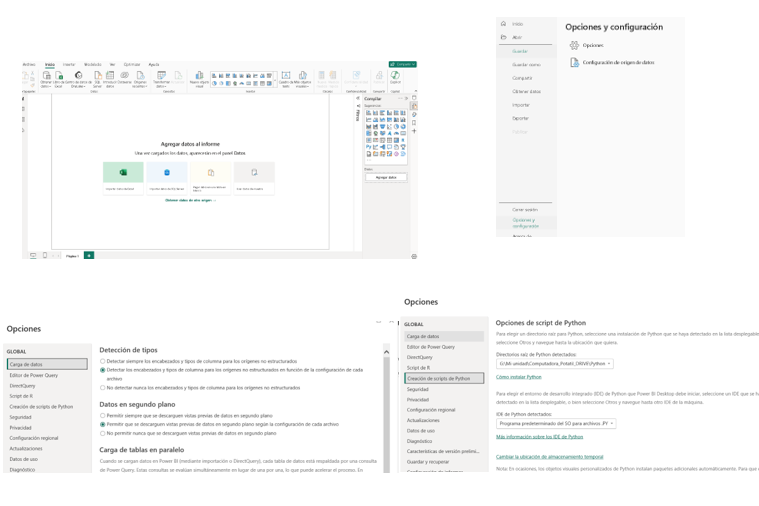Image resolution: width=759 pixels, height=506 pixels.
Task: Click the Abrir folder icon in backstage menu
Action: (503, 37)
